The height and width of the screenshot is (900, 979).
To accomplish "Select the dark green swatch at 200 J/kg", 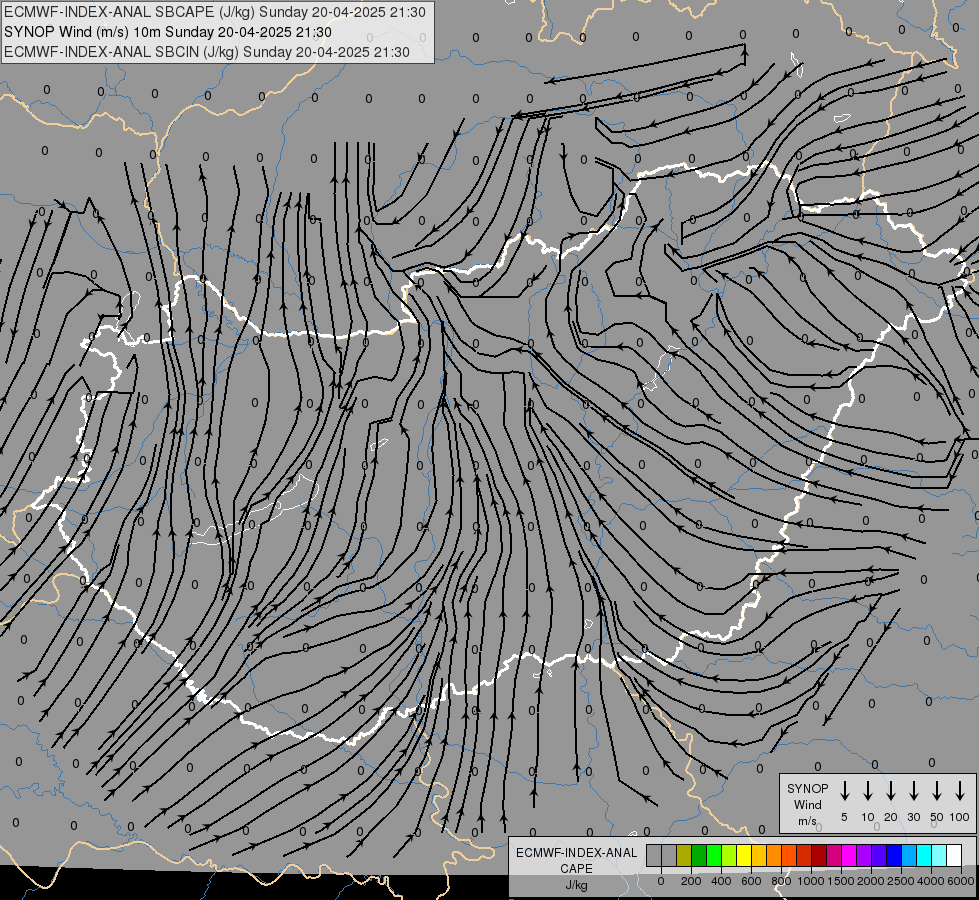I will [699, 855].
